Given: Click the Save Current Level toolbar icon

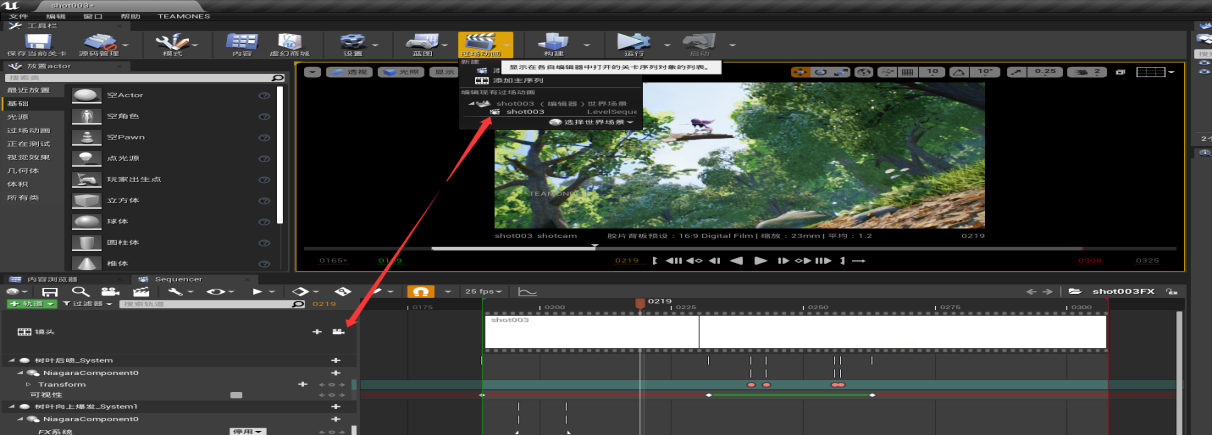Looking at the screenshot, I should (37, 42).
